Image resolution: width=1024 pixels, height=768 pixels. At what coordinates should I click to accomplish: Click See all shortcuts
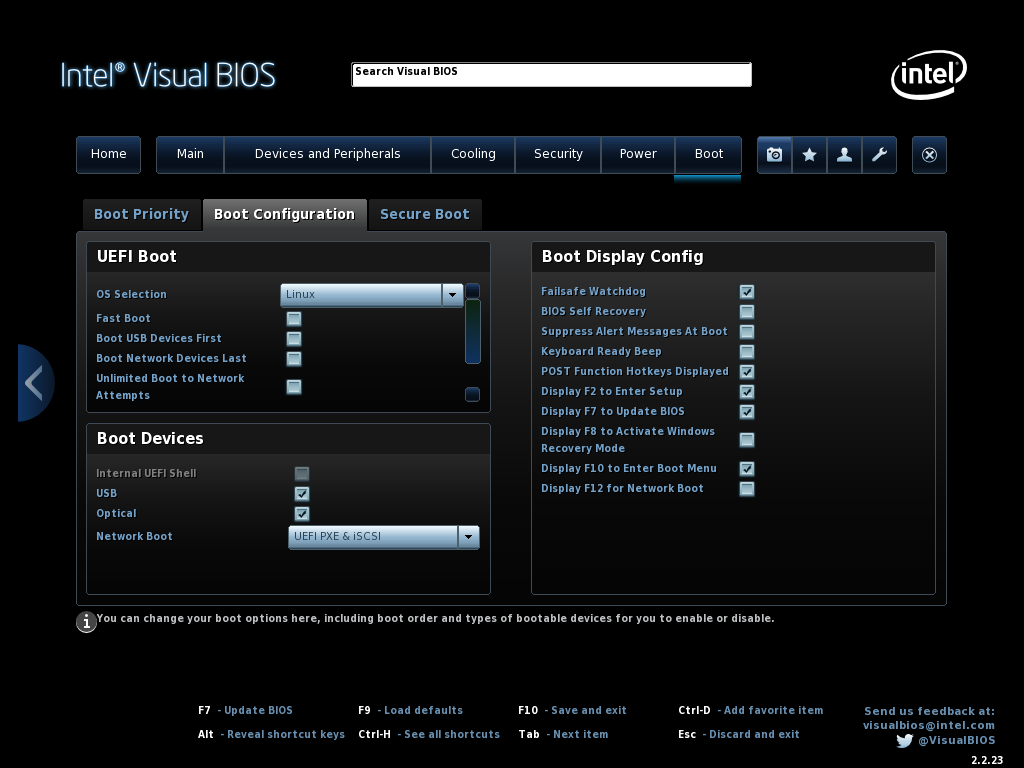coord(429,735)
